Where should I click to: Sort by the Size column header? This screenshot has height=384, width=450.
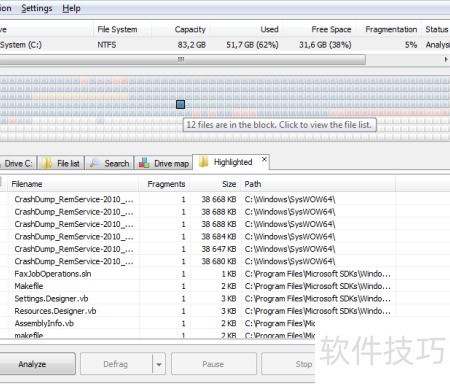coord(229,184)
